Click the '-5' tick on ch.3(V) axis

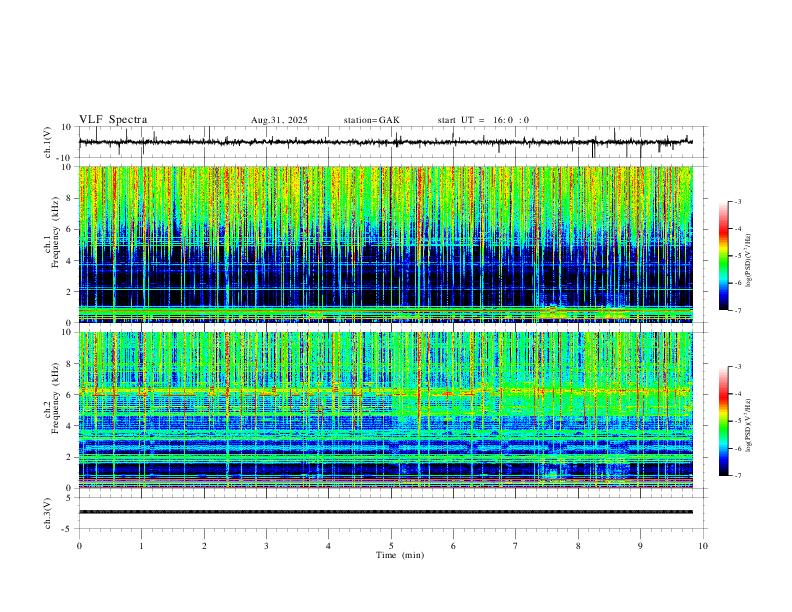(x=68, y=529)
